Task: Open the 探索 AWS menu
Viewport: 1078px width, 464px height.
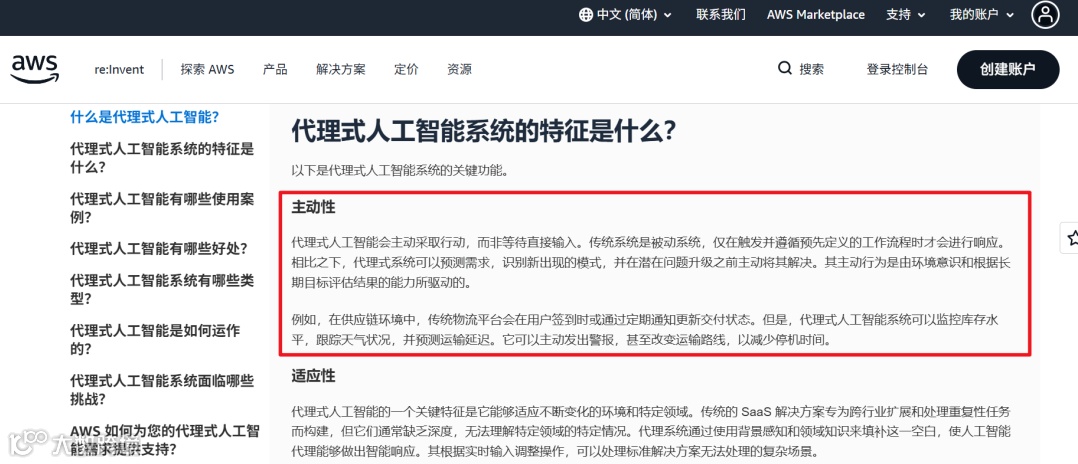Action: click(x=208, y=69)
